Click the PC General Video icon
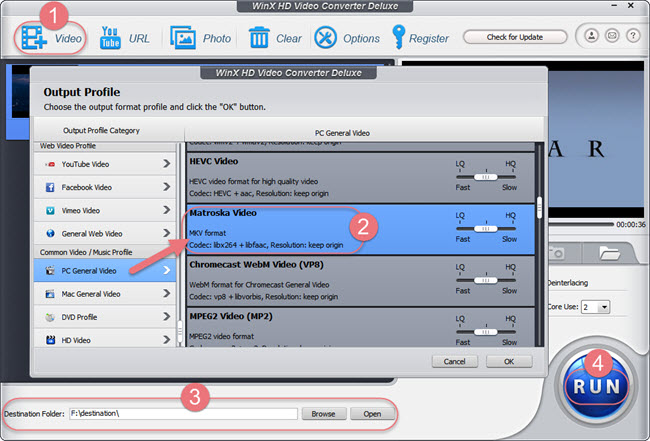The image size is (650, 441). [50, 271]
